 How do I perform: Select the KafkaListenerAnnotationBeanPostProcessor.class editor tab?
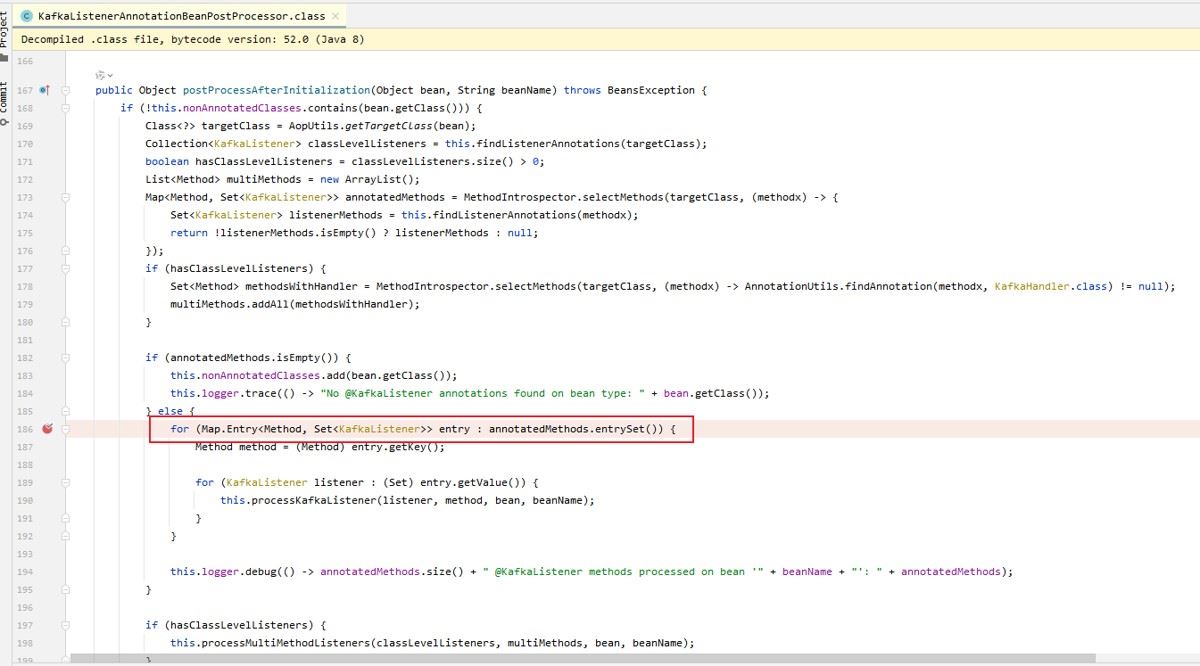pos(180,16)
